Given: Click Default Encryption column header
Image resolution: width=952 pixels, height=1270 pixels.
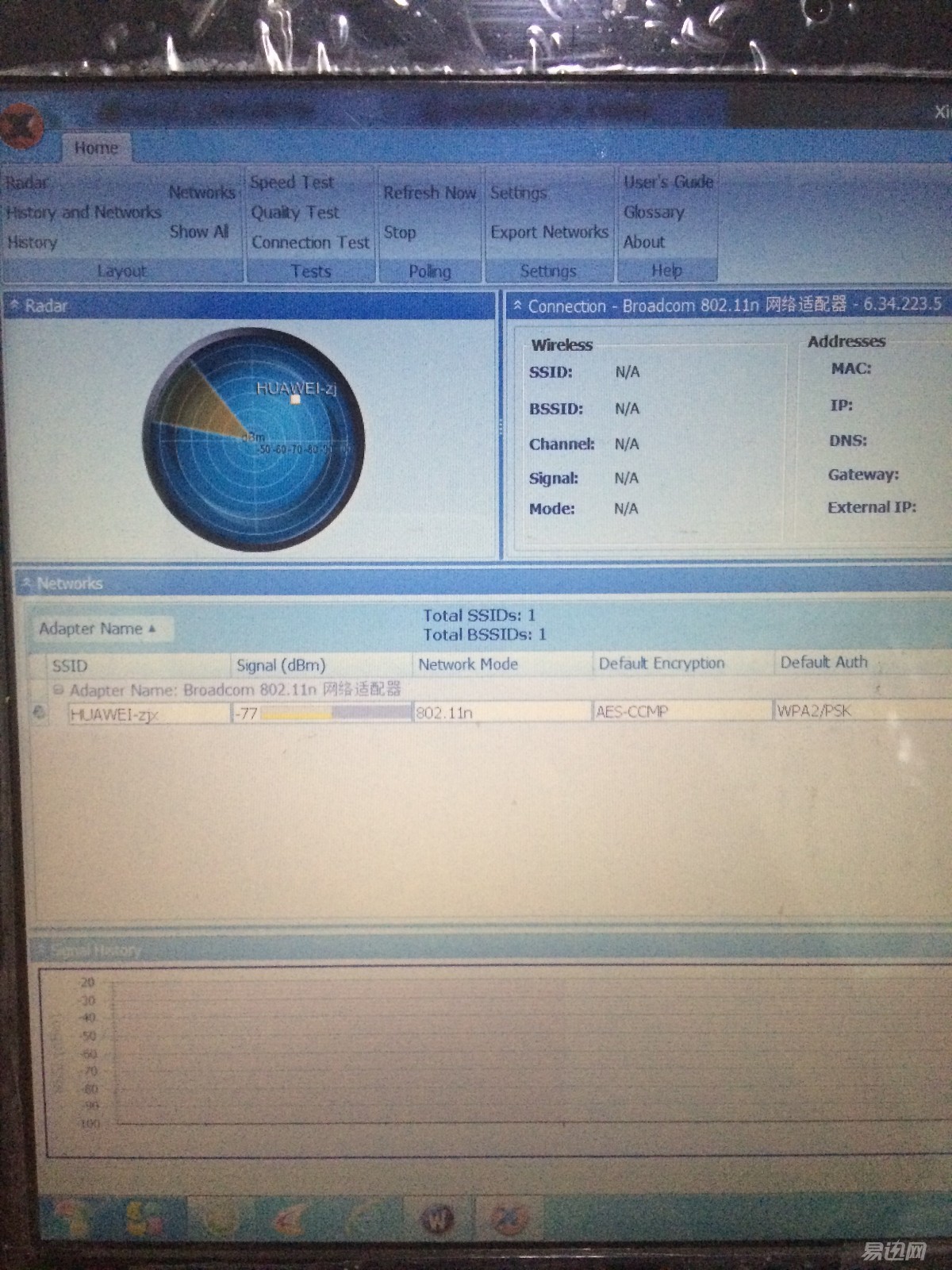Looking at the screenshot, I should coord(683,663).
